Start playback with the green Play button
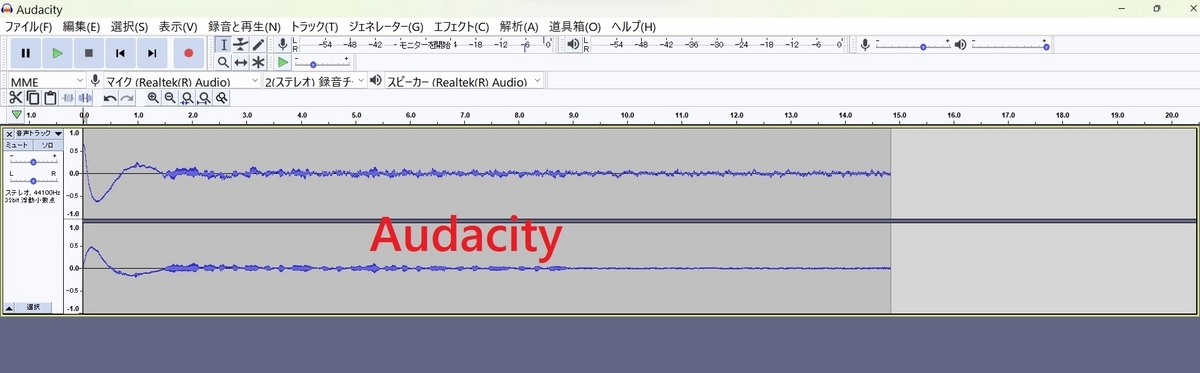This screenshot has width=1200, height=373. pyautogui.click(x=57, y=53)
